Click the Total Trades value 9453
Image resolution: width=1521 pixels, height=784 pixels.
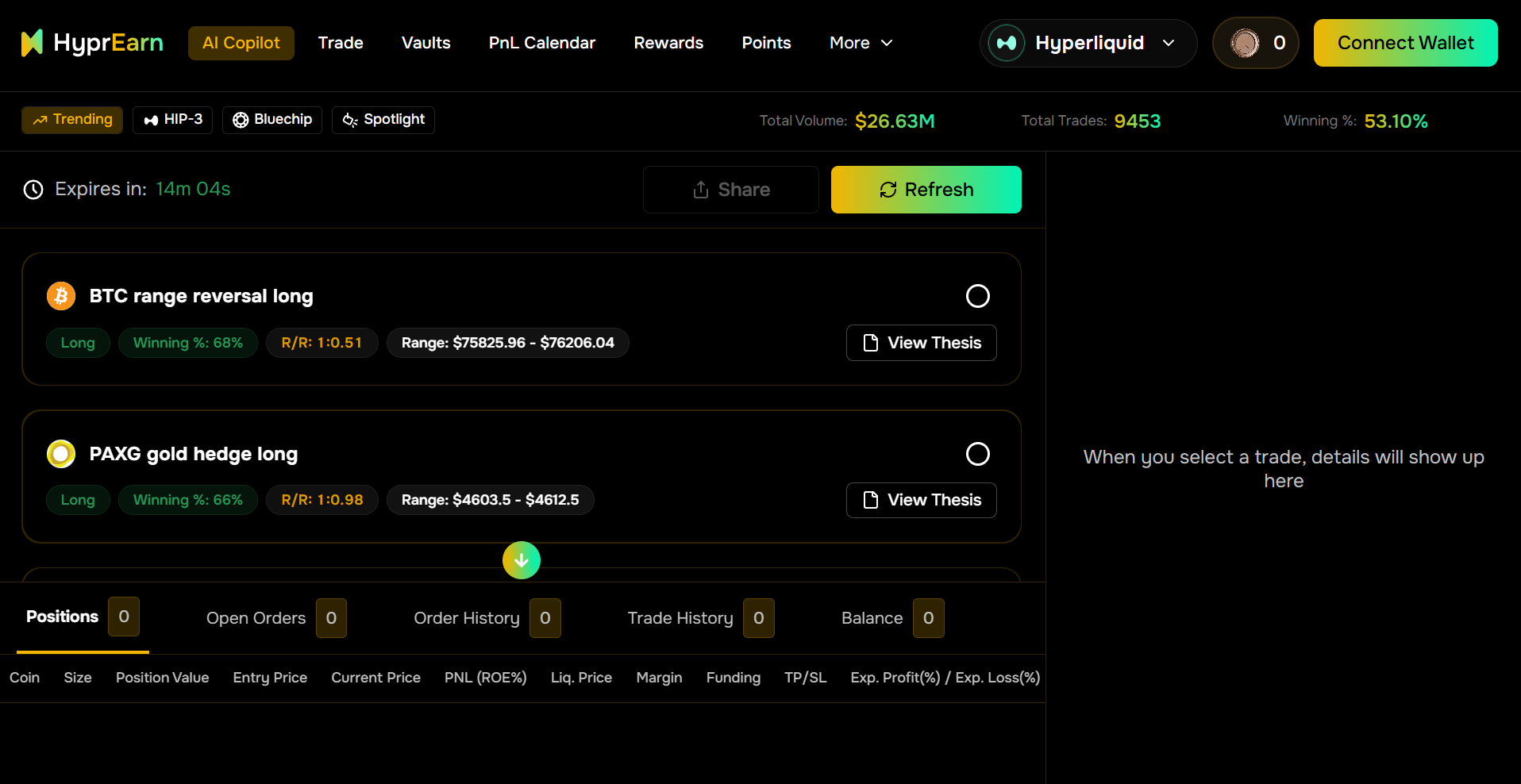point(1138,121)
